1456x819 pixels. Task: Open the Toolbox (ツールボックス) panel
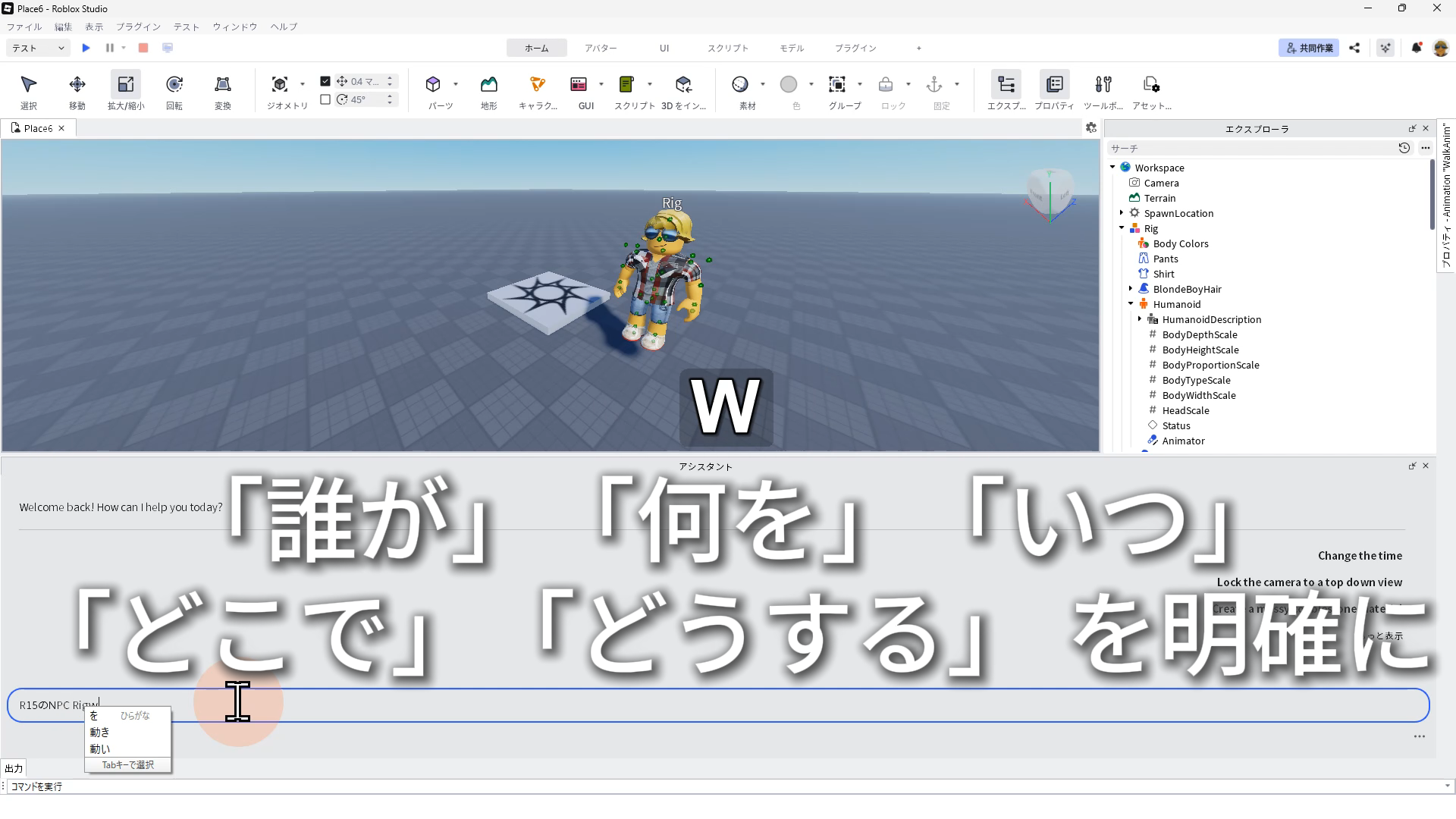click(x=1103, y=85)
